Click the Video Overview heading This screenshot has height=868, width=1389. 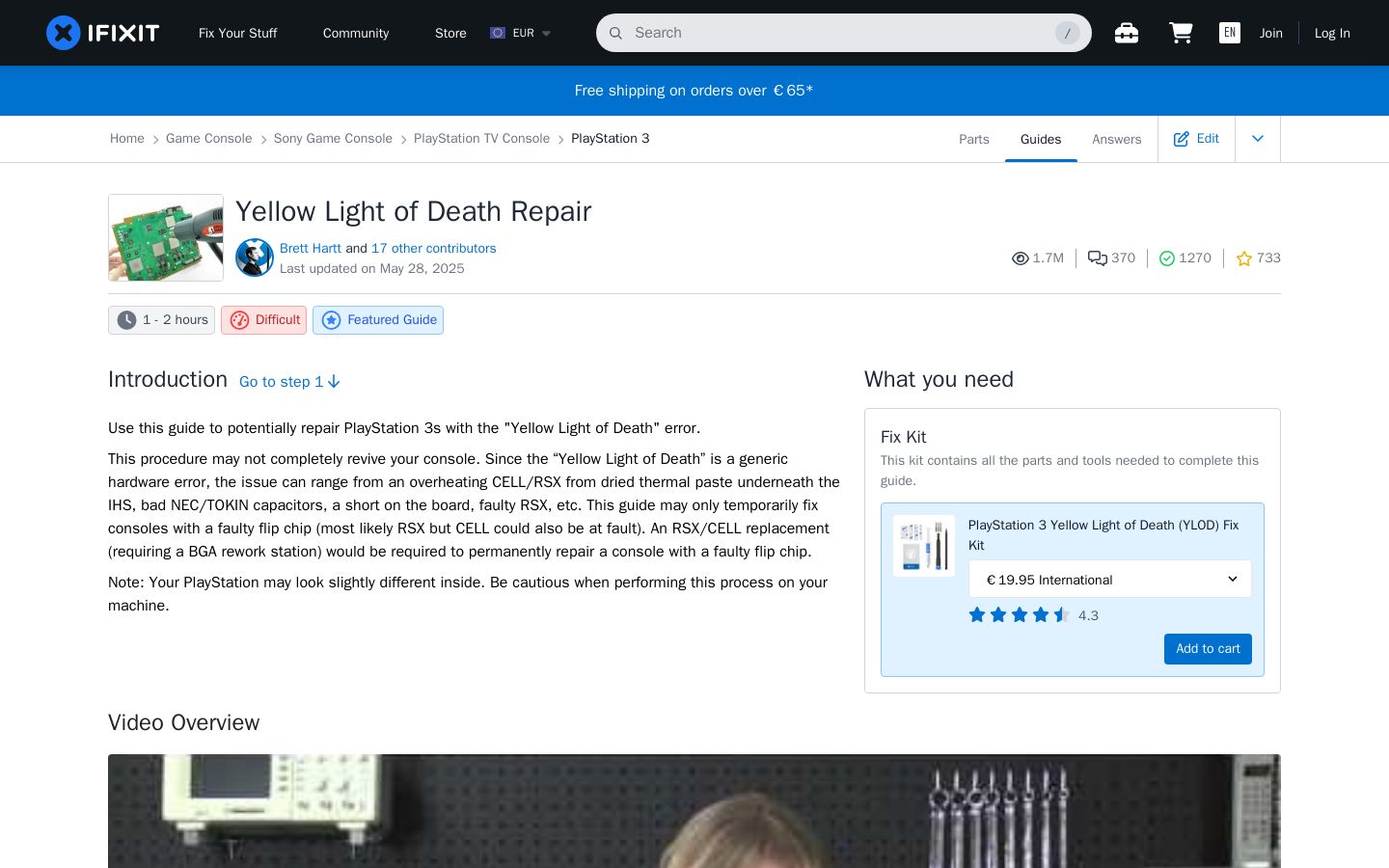(x=184, y=723)
